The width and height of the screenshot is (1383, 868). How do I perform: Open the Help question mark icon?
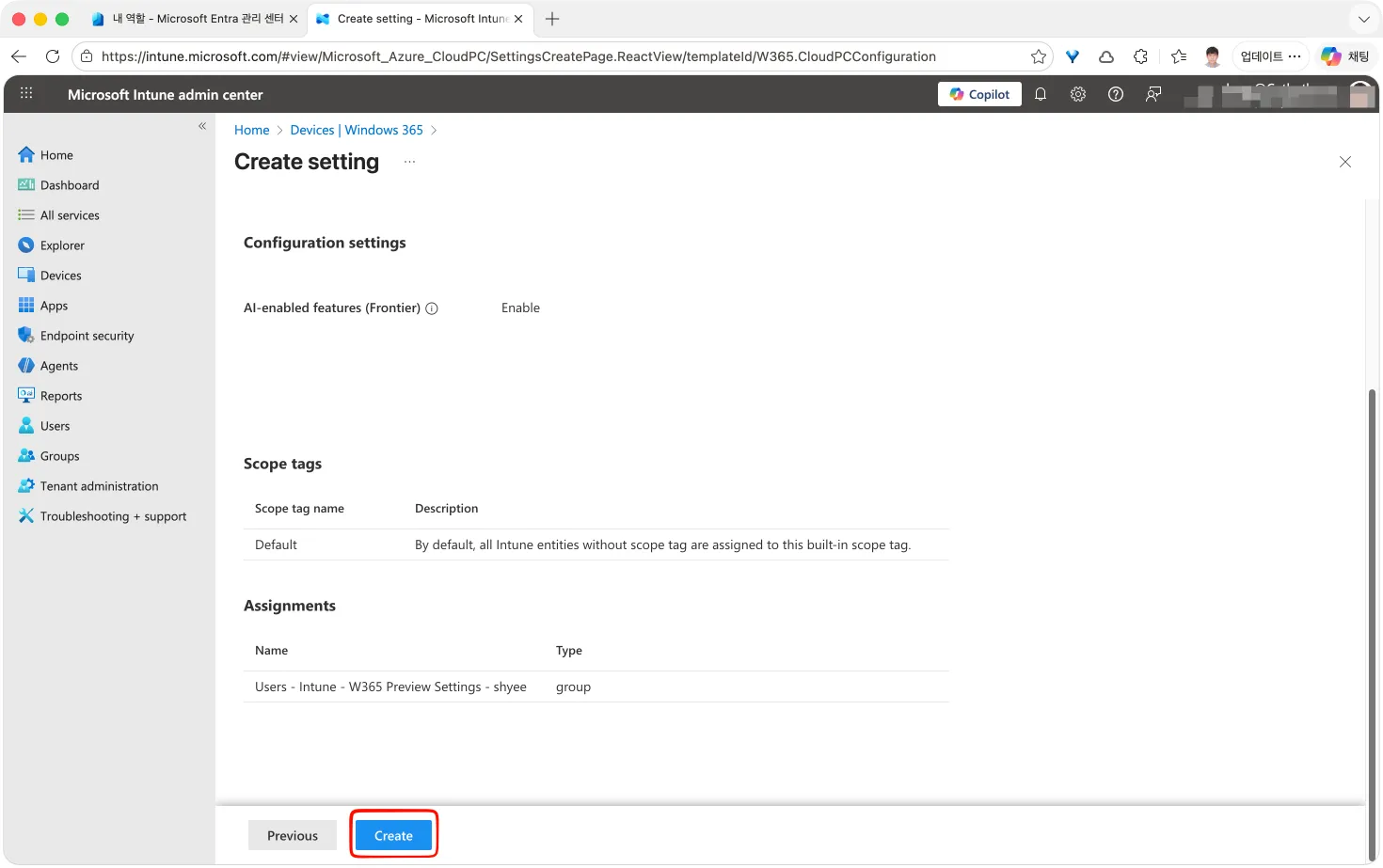tap(1116, 94)
